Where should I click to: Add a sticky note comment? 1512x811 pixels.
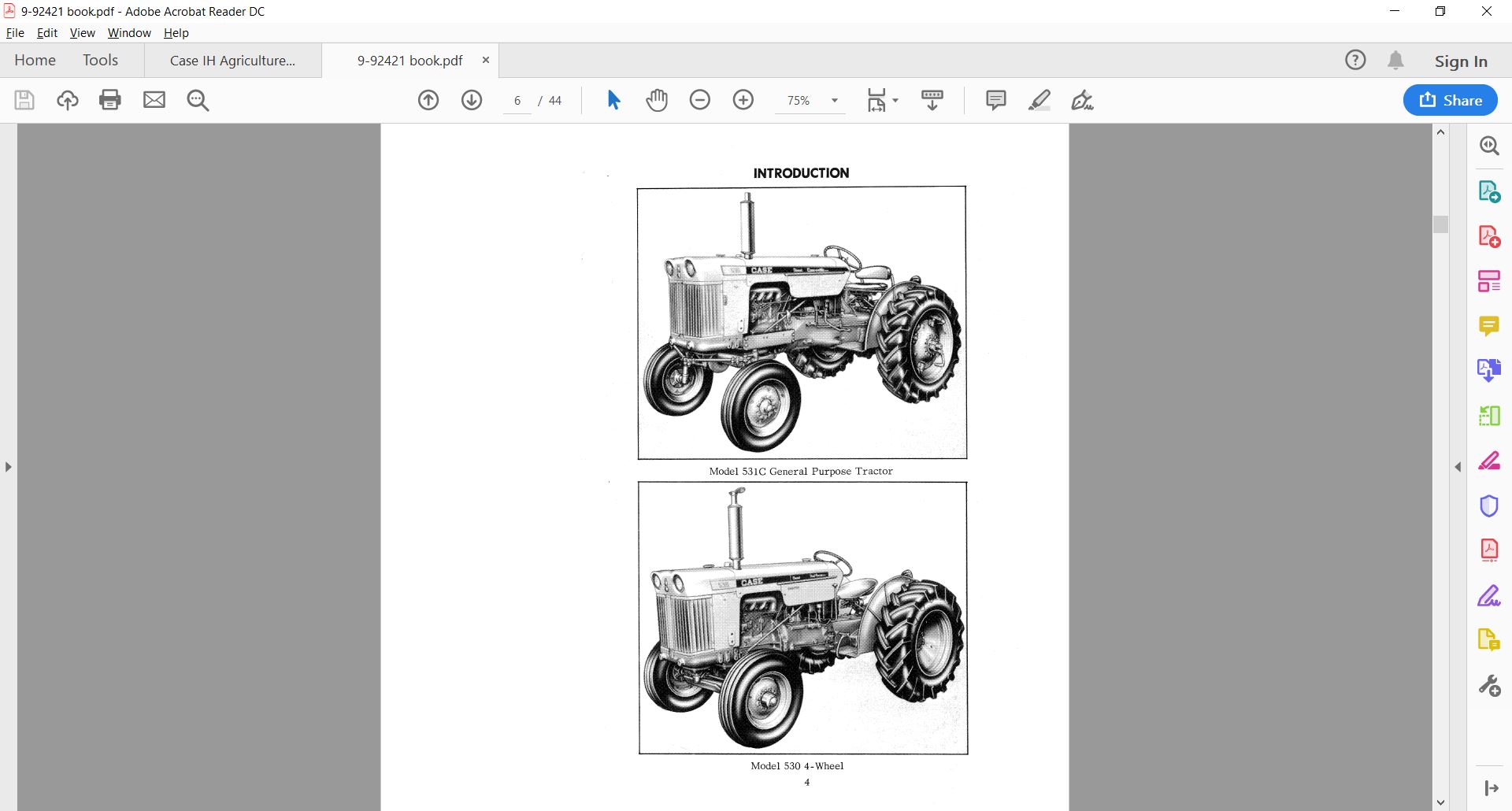996,100
